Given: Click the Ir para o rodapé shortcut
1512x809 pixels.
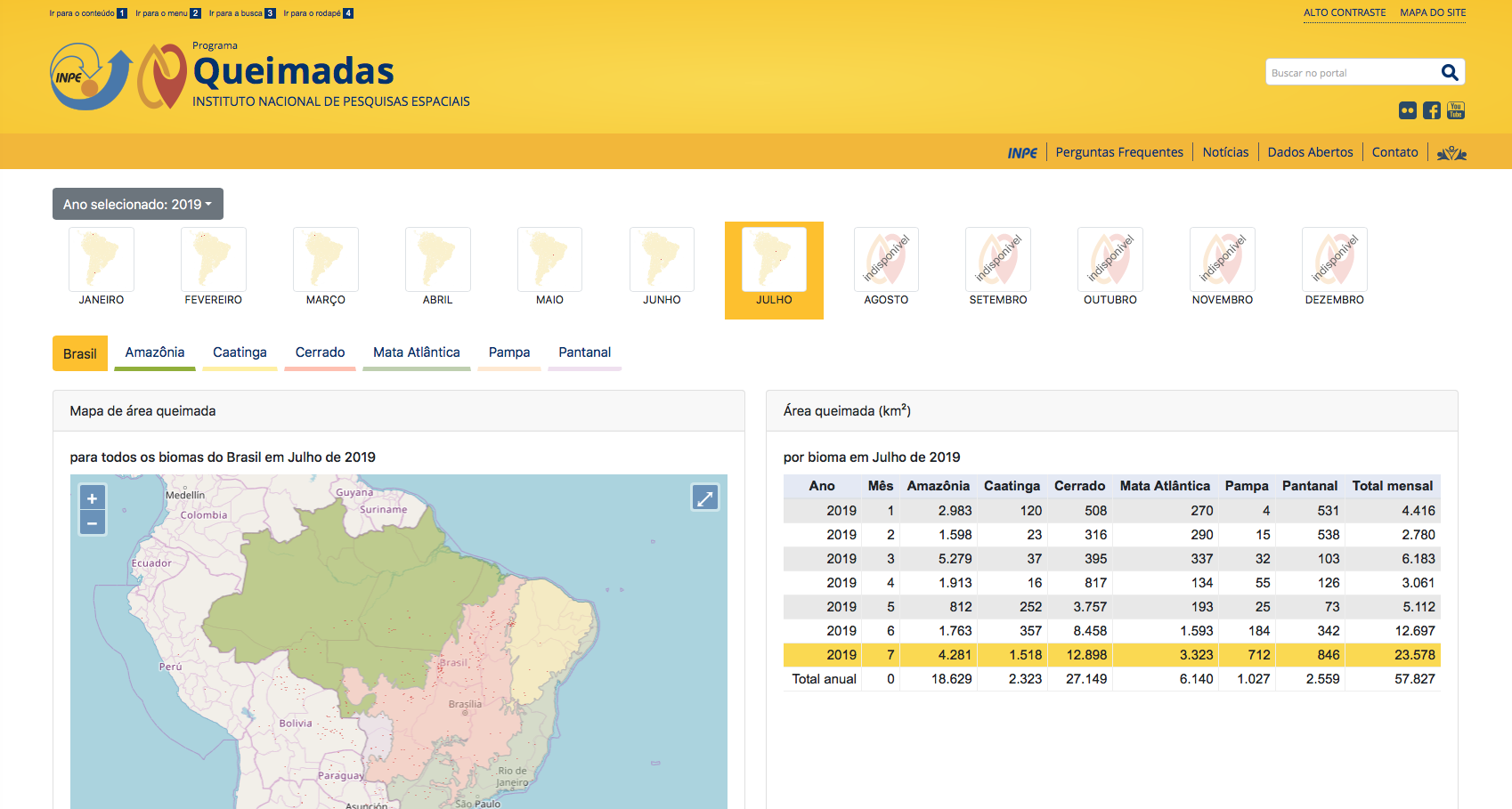Looking at the screenshot, I should pyautogui.click(x=318, y=13).
